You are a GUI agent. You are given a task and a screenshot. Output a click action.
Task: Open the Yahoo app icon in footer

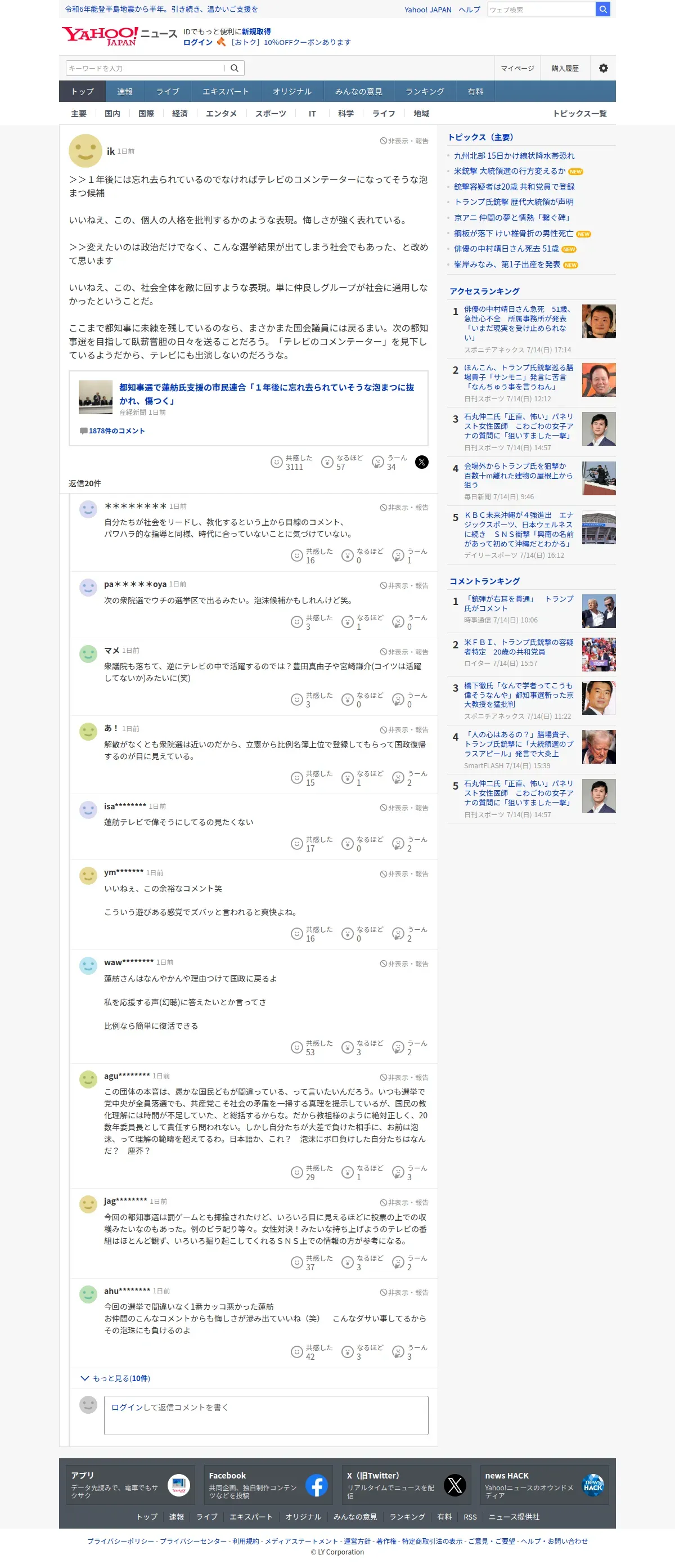click(x=179, y=1485)
